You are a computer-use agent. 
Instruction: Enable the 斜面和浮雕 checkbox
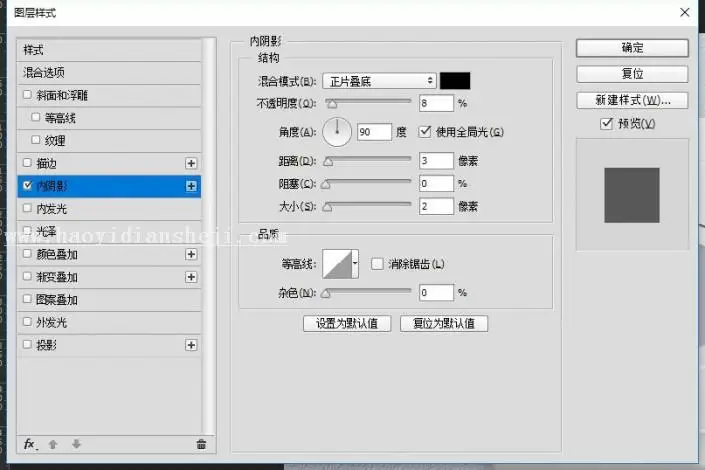pyautogui.click(x=27, y=94)
